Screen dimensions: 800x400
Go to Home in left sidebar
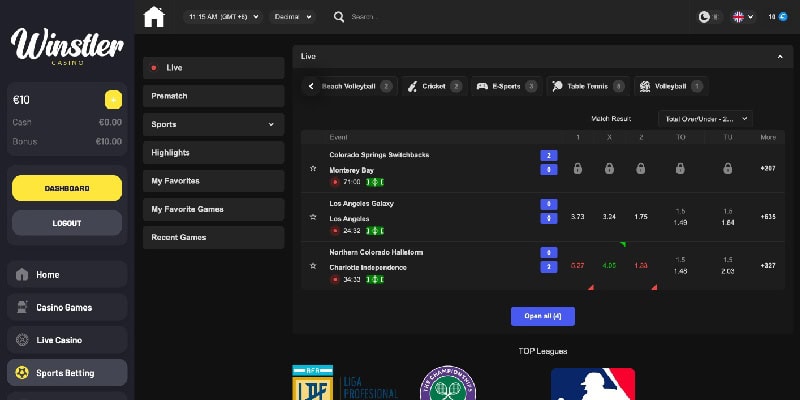point(67,274)
